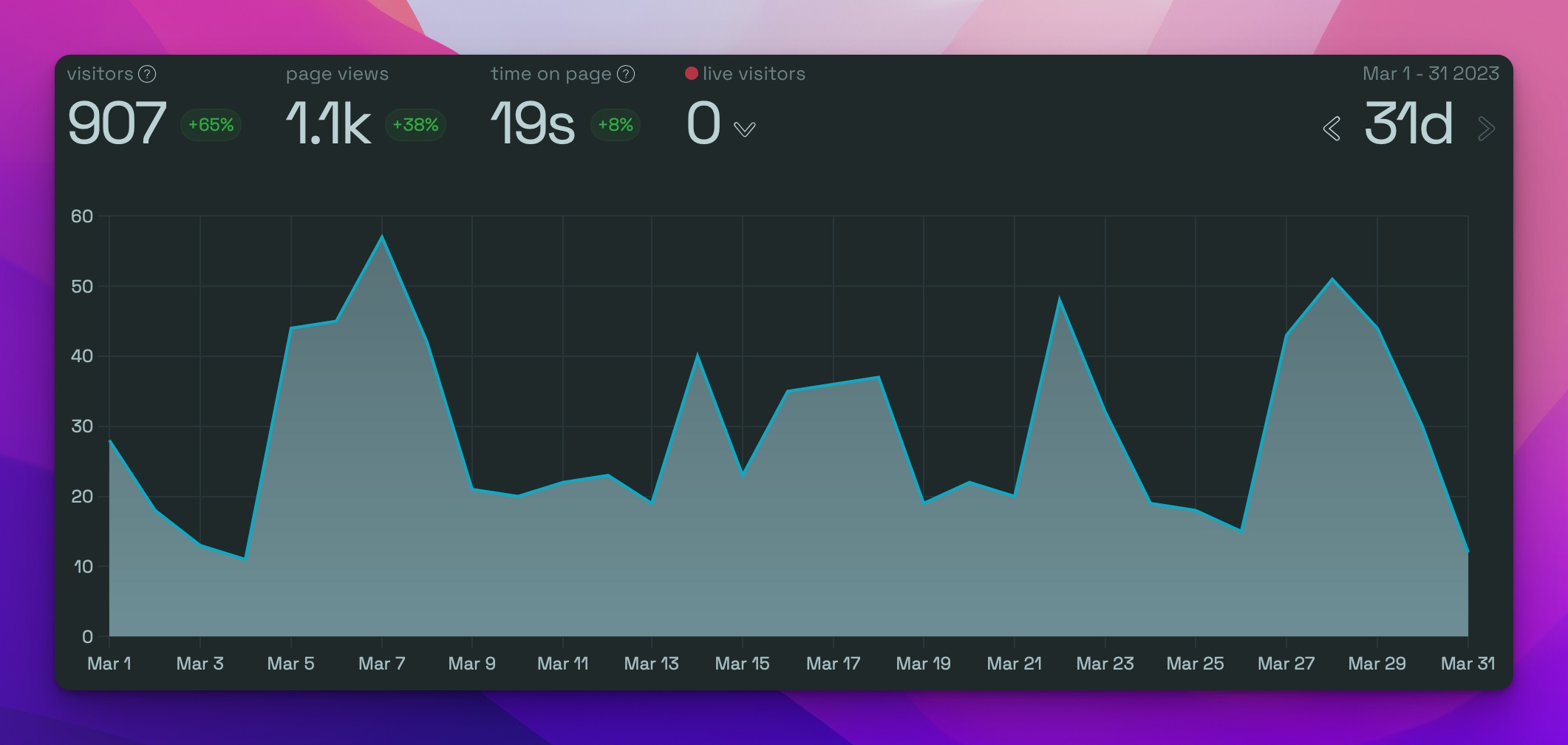Viewport: 1568px width, 745px height.
Task: Select the visitors metric tab
Action: [101, 73]
